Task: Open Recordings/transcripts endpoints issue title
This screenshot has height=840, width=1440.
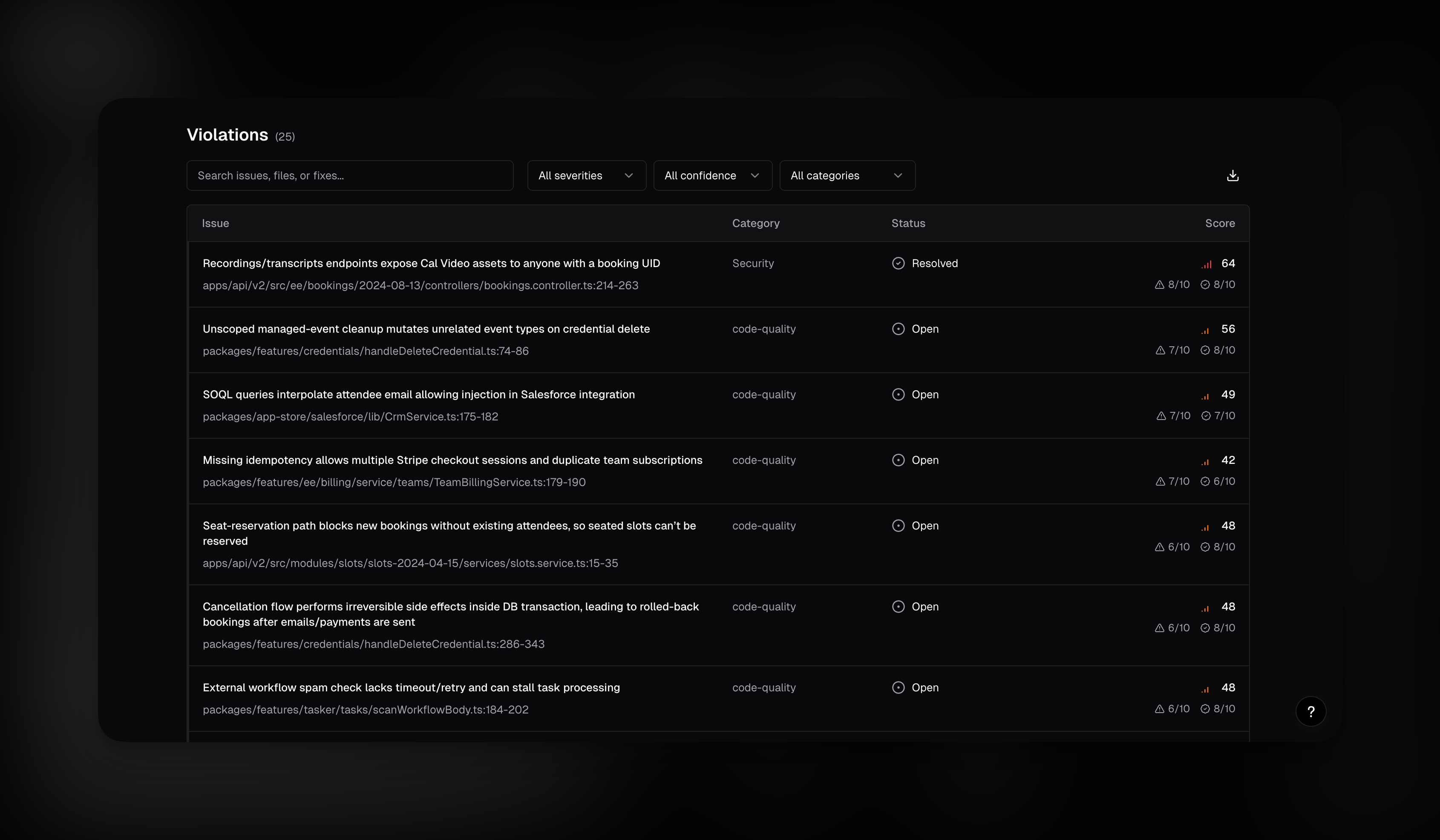Action: tap(431, 263)
